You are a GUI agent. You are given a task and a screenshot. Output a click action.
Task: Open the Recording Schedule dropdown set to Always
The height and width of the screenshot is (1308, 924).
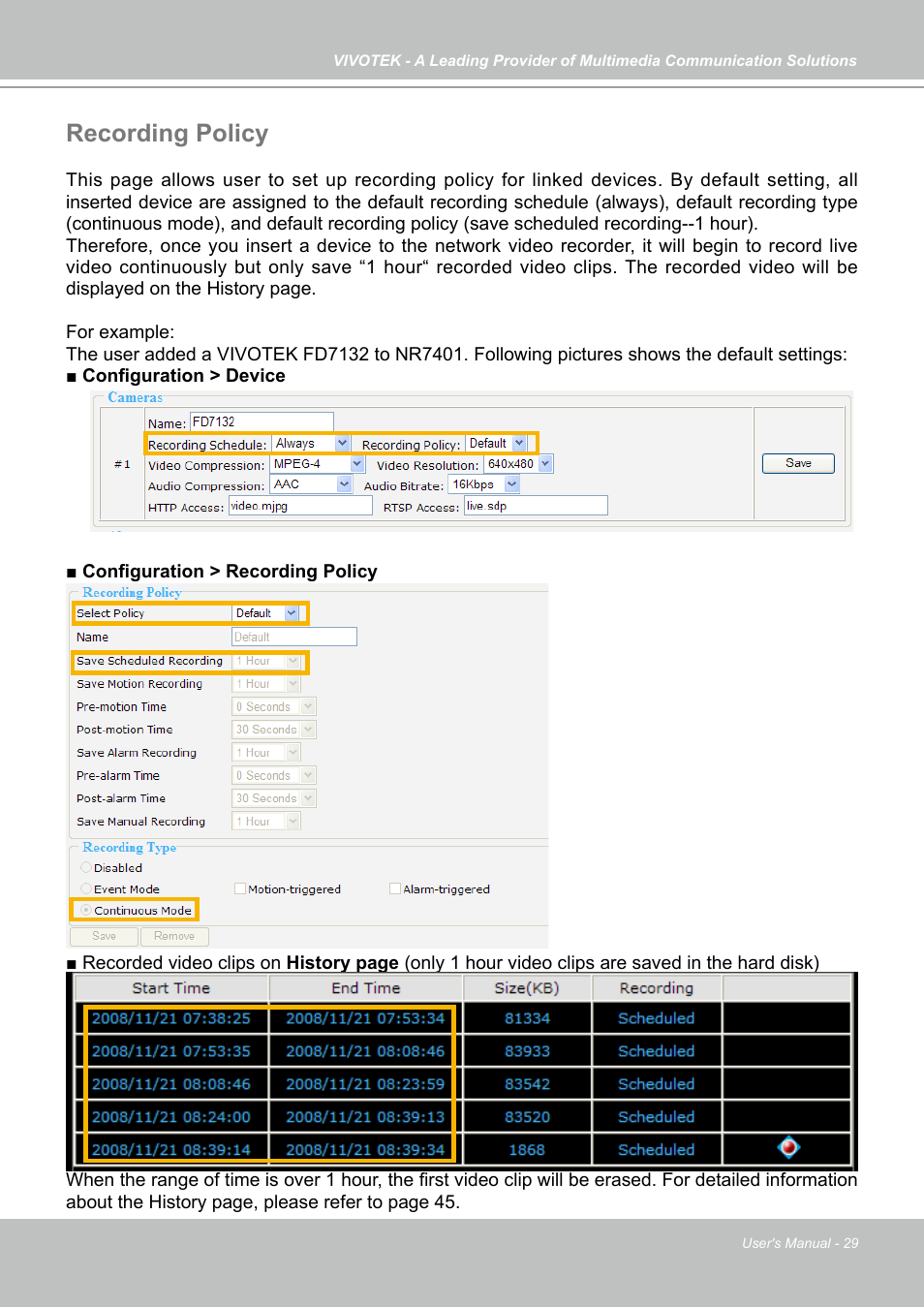[x=311, y=444]
